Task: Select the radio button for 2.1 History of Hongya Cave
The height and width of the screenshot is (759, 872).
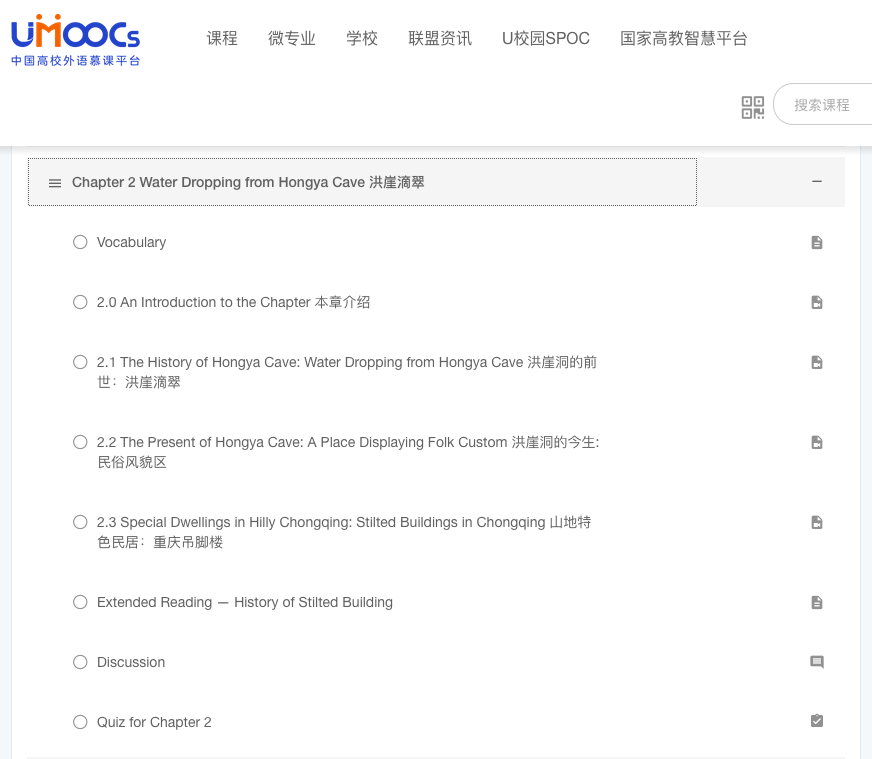Action: [x=80, y=362]
